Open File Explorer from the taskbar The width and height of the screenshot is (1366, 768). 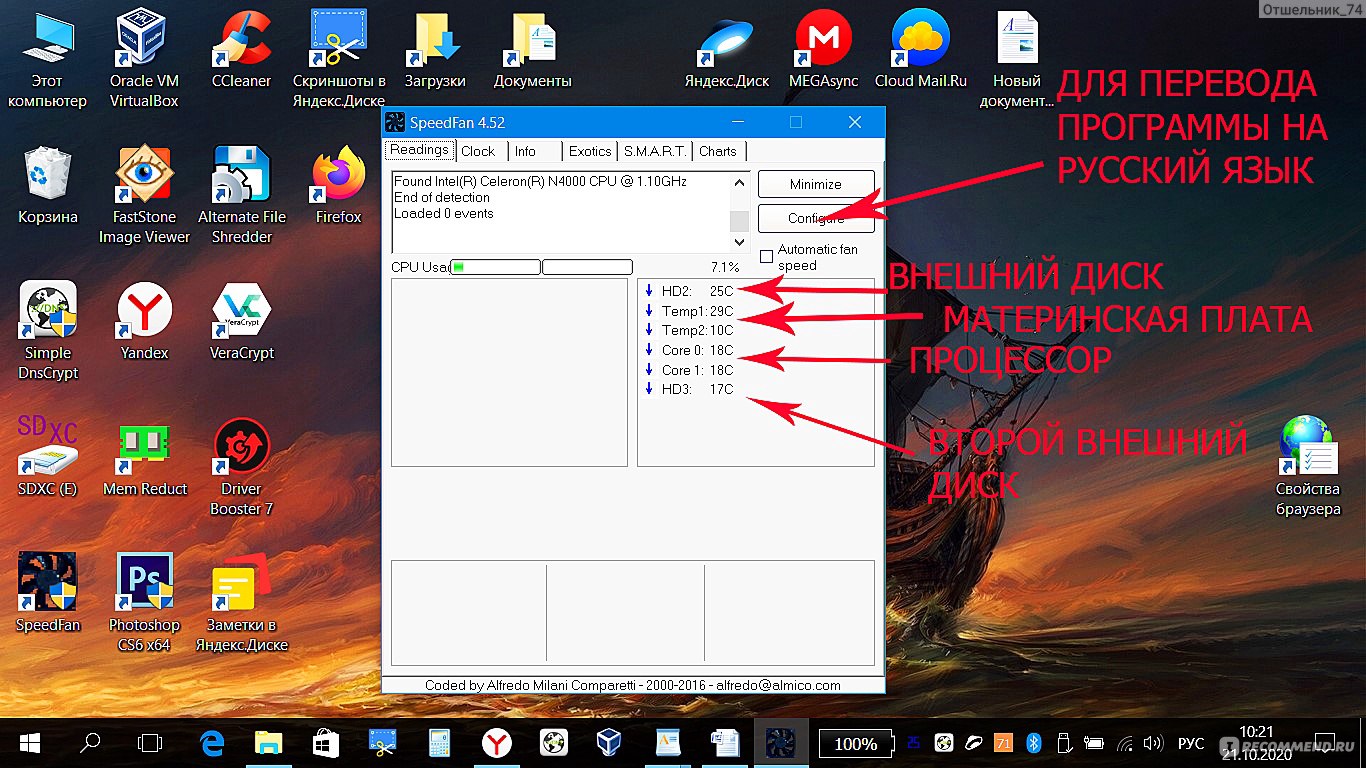269,743
